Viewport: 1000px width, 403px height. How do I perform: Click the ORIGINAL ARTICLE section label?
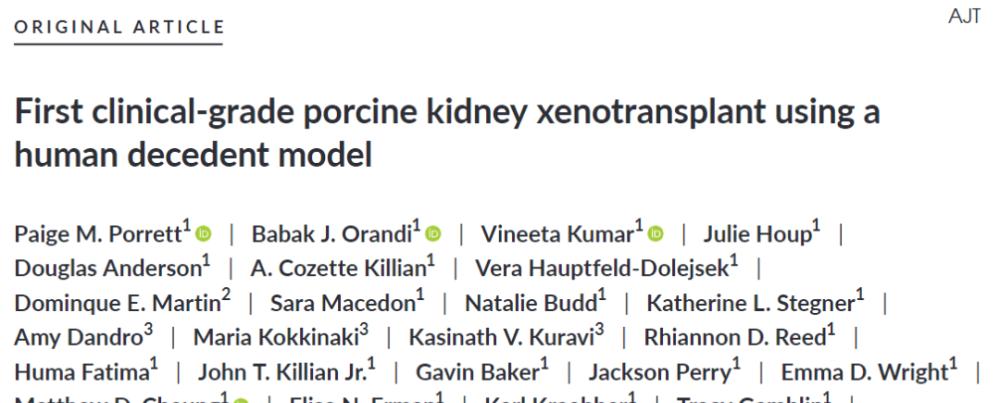(x=119, y=27)
